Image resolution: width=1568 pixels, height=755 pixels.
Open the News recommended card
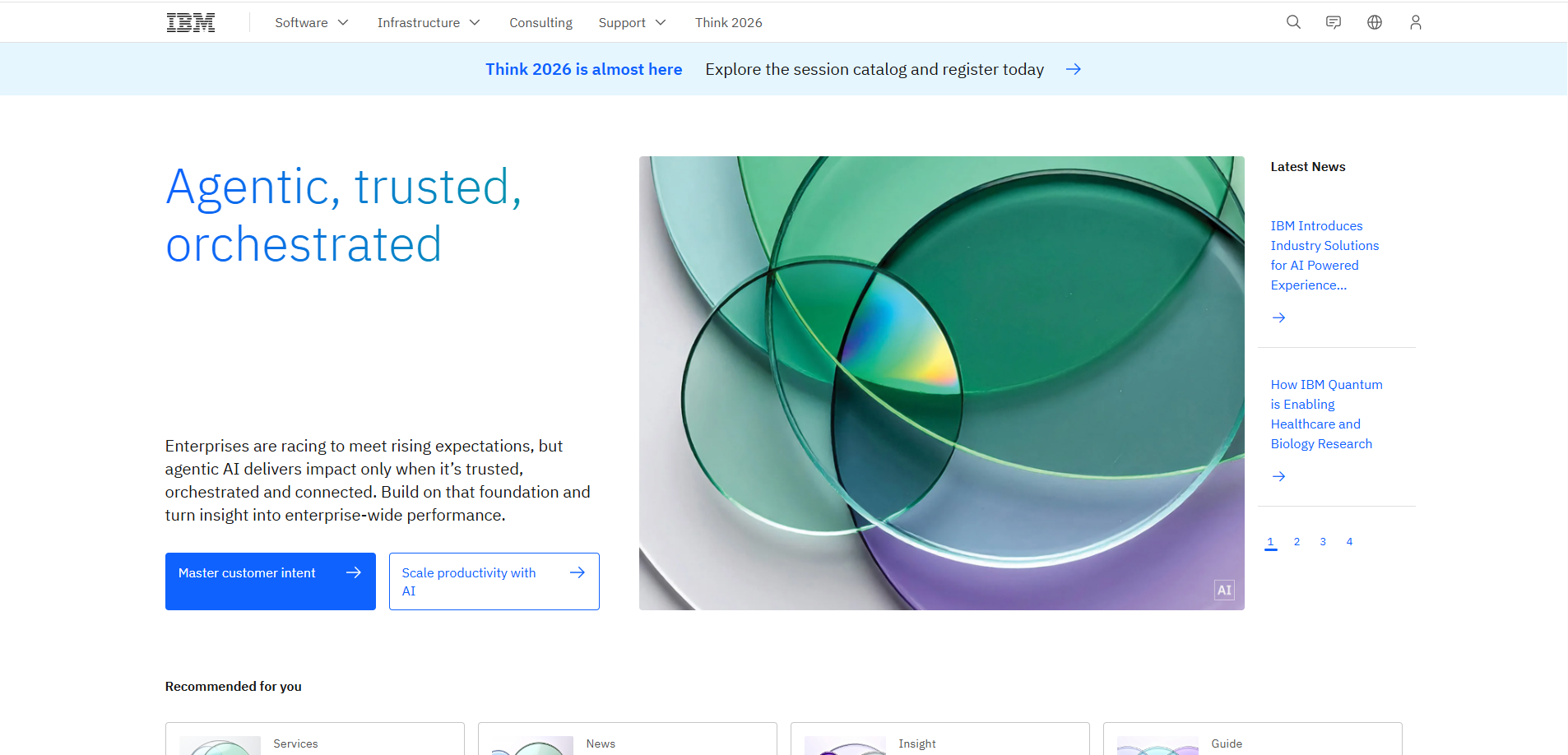[x=628, y=739]
